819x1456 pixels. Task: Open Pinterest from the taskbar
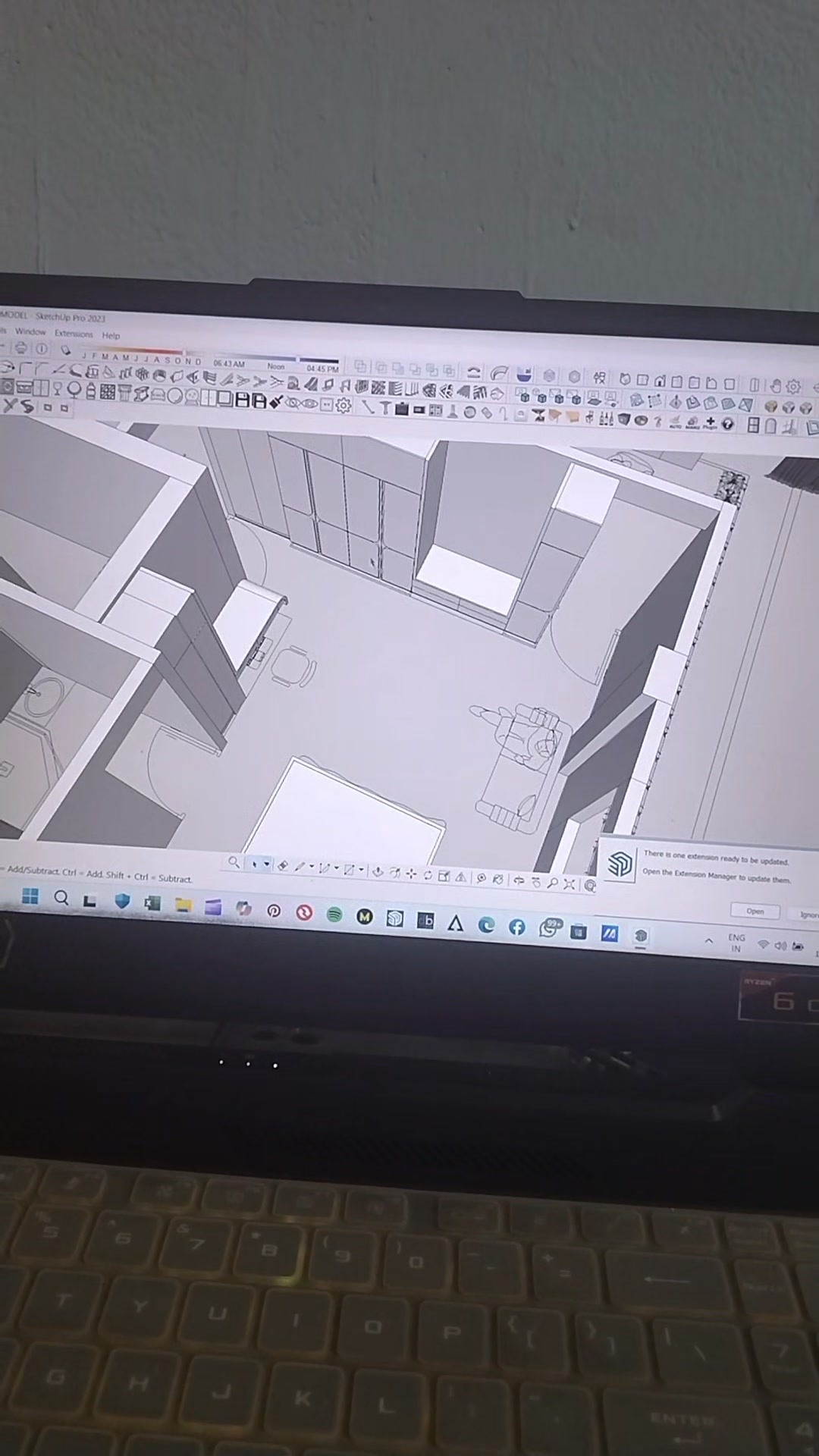274,911
